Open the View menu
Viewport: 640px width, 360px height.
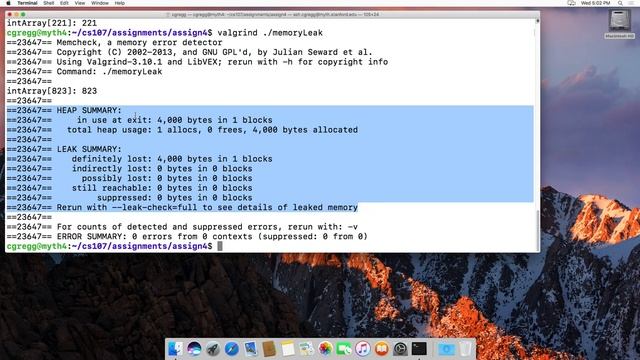[80, 3]
